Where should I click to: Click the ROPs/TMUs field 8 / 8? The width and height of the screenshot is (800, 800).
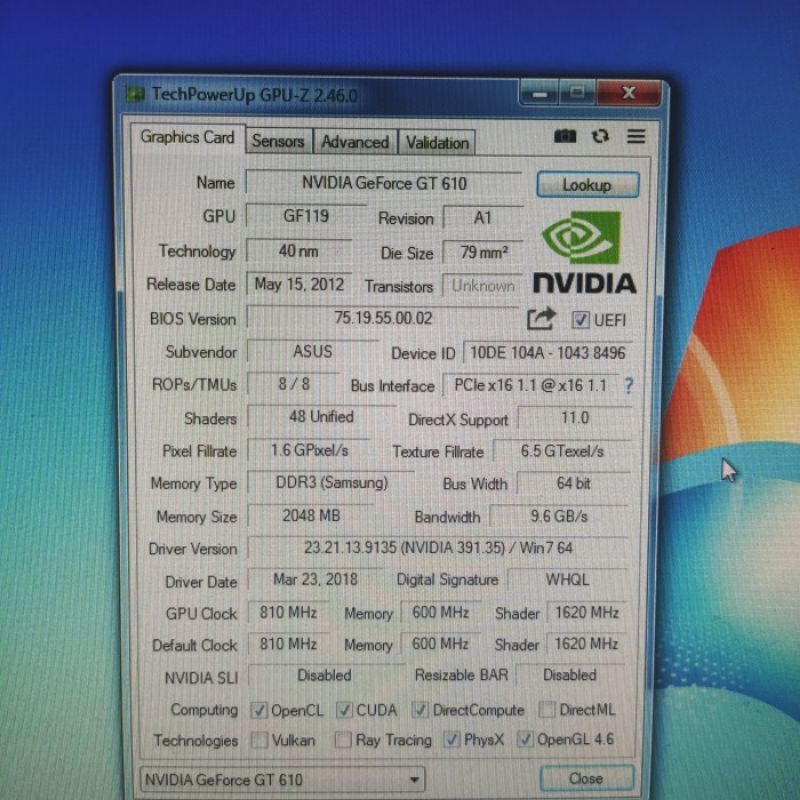coord(294,384)
